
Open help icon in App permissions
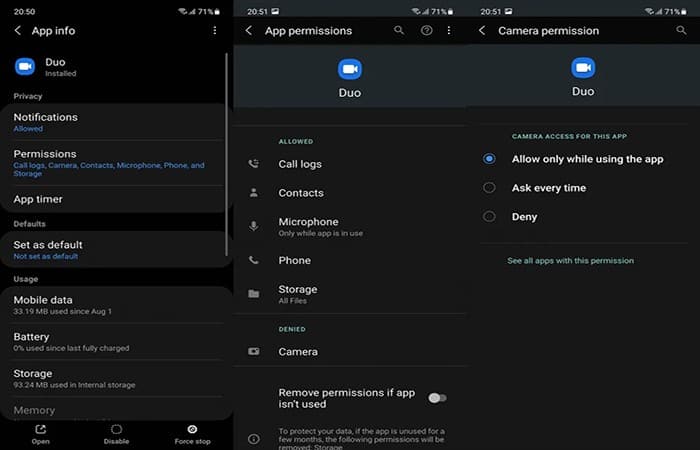426,30
